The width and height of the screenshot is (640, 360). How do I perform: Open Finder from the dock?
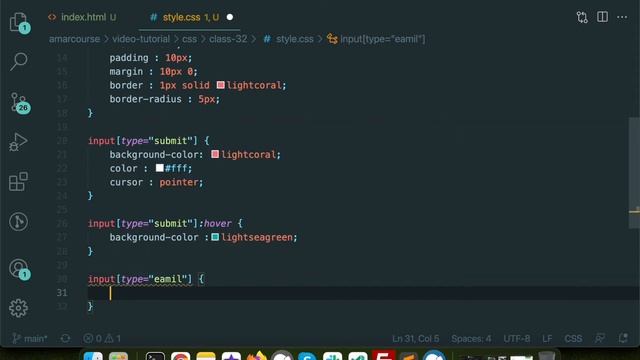pyautogui.click(x=93, y=355)
